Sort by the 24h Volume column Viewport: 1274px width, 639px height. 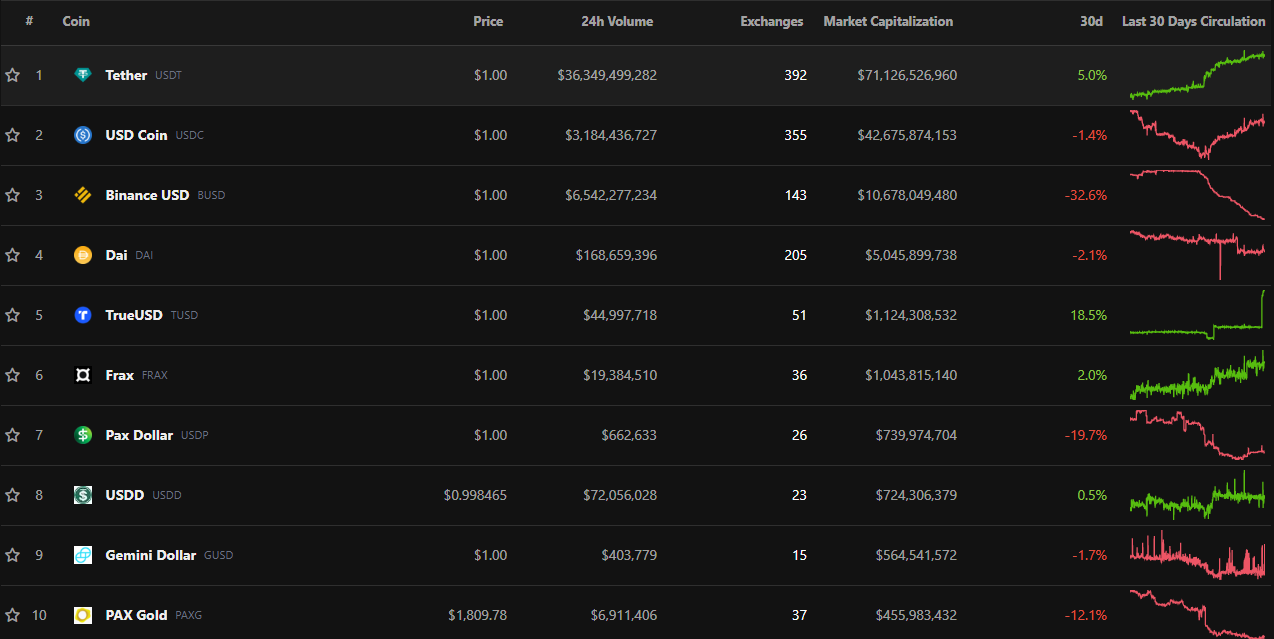[617, 21]
